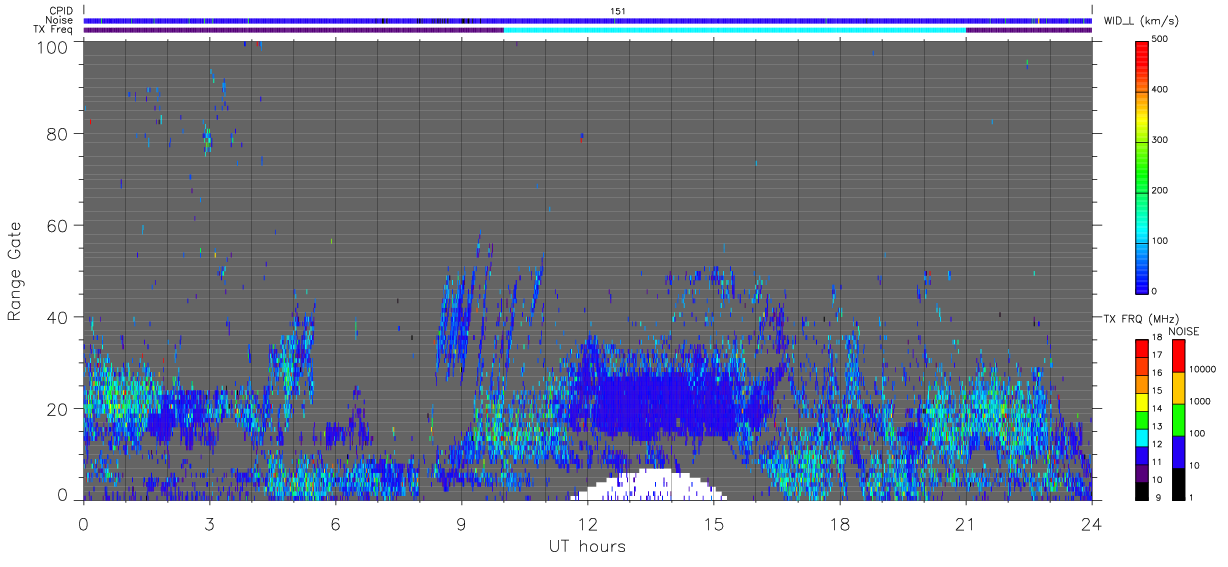This screenshot has width=1228, height=567.
Task: Click the 40 label on Range Gate axis
Action: click(x=58, y=317)
